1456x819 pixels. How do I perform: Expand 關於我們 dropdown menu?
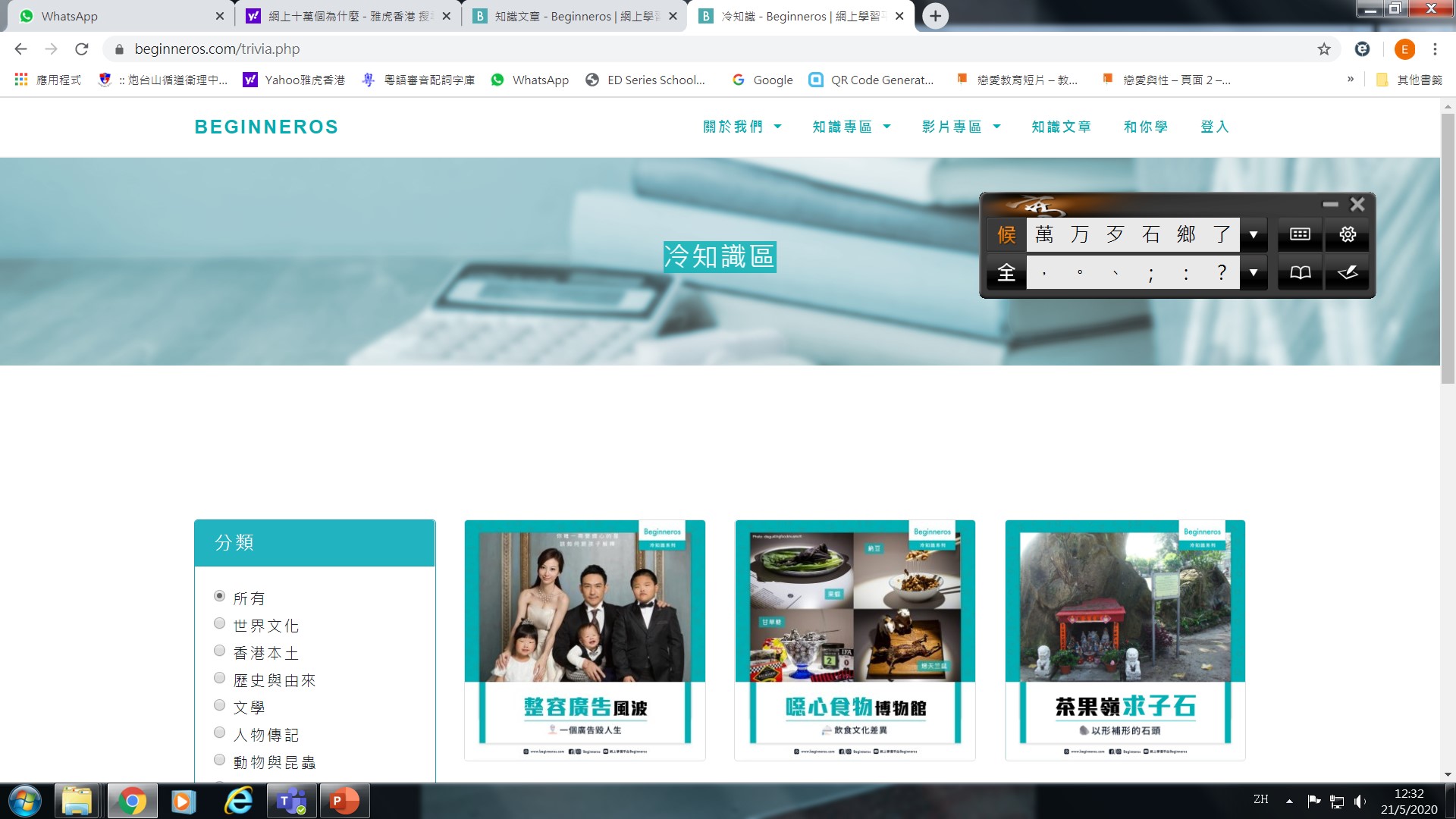(742, 127)
